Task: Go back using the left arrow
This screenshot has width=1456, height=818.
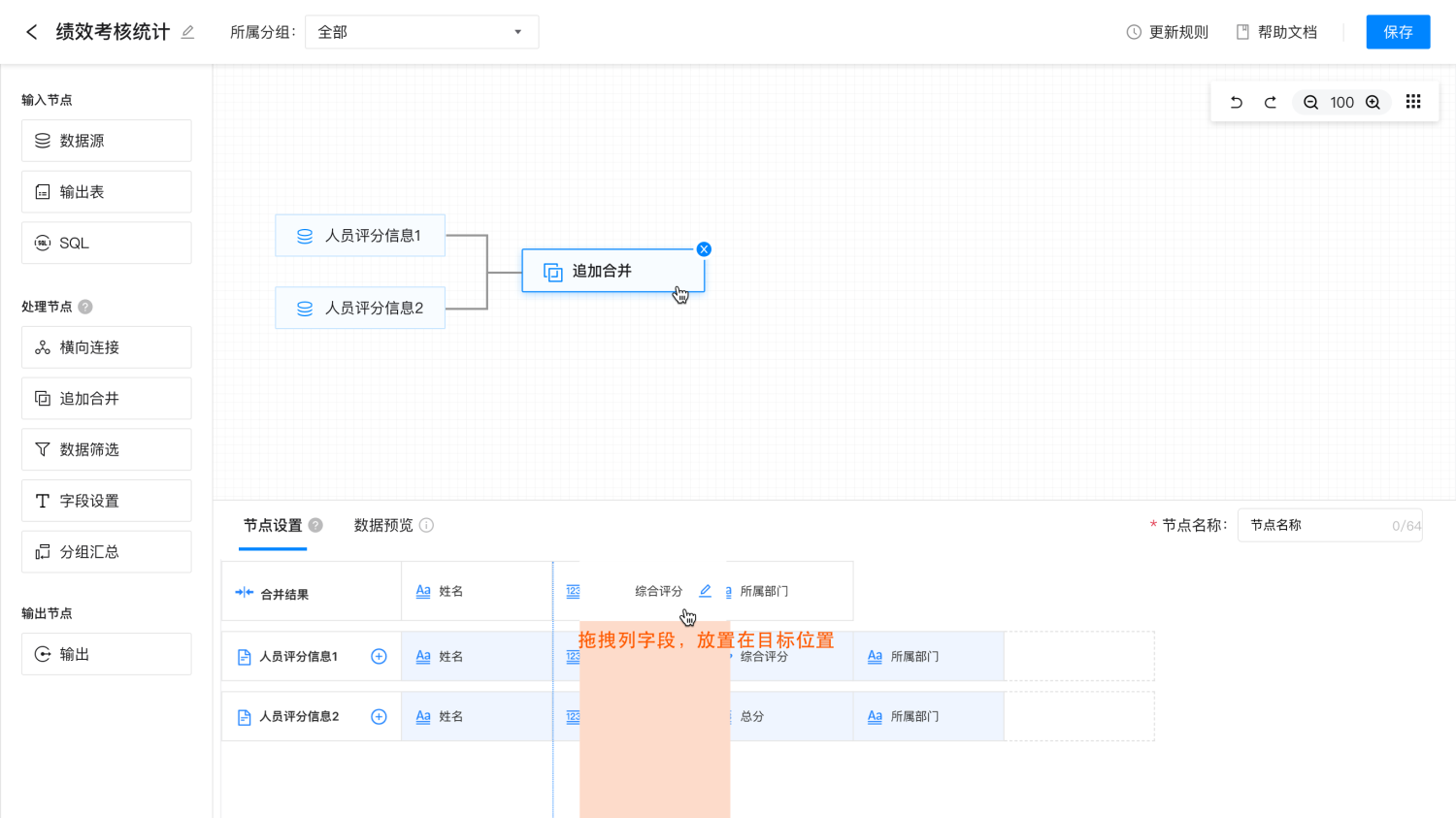Action: 31,32
